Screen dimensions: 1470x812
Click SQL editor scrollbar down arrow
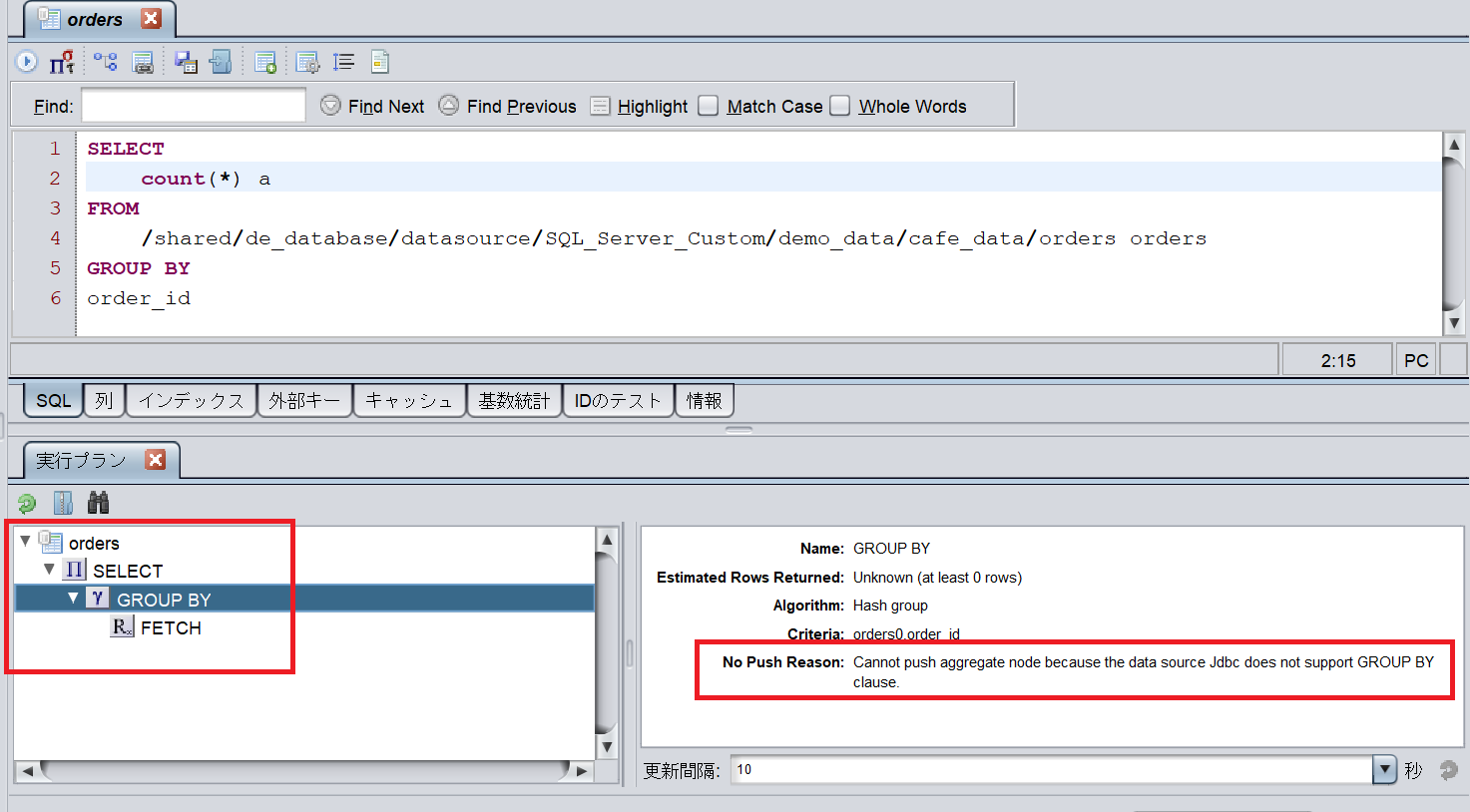(1454, 323)
